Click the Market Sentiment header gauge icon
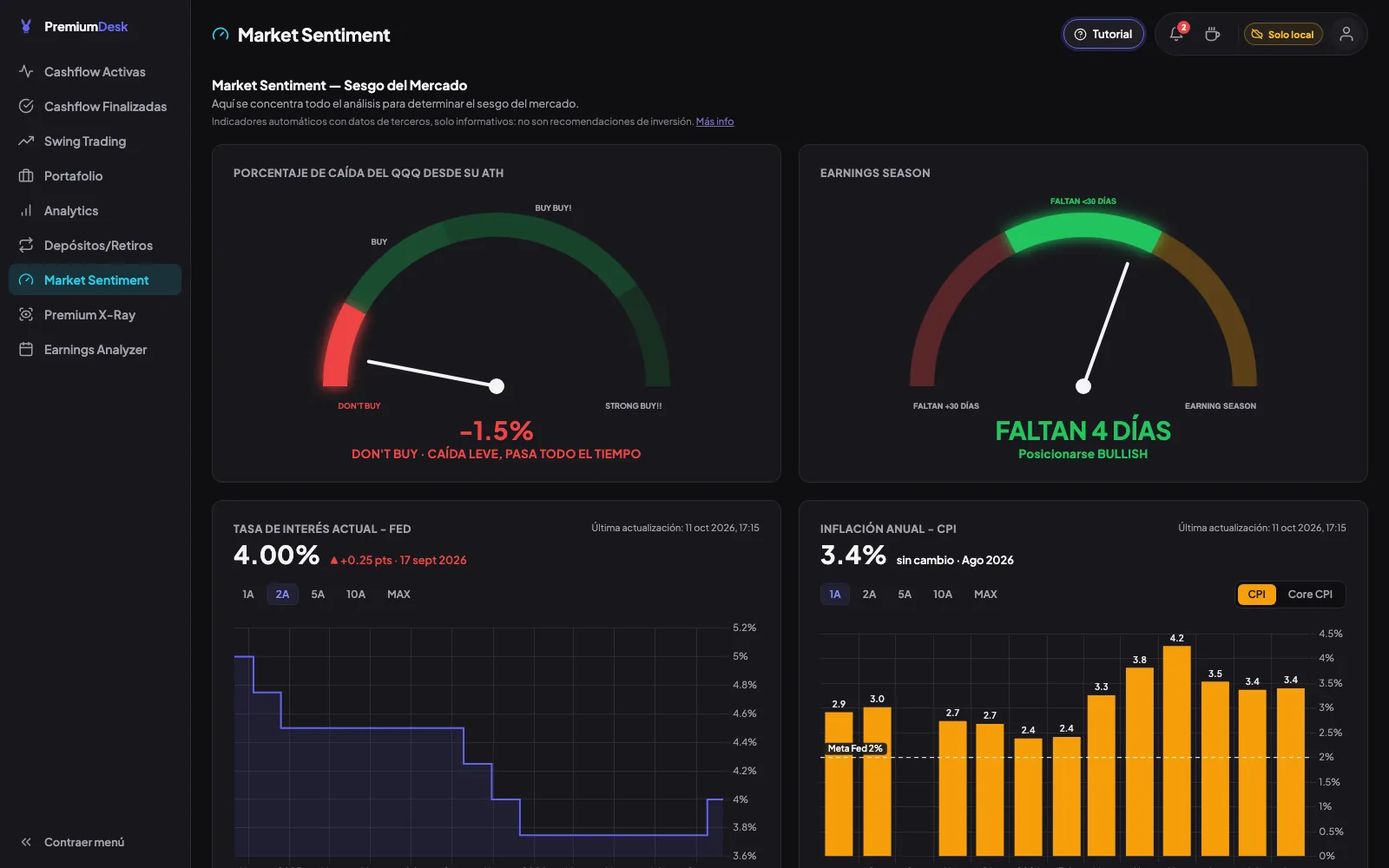The width and height of the screenshot is (1389, 868). coord(221,35)
